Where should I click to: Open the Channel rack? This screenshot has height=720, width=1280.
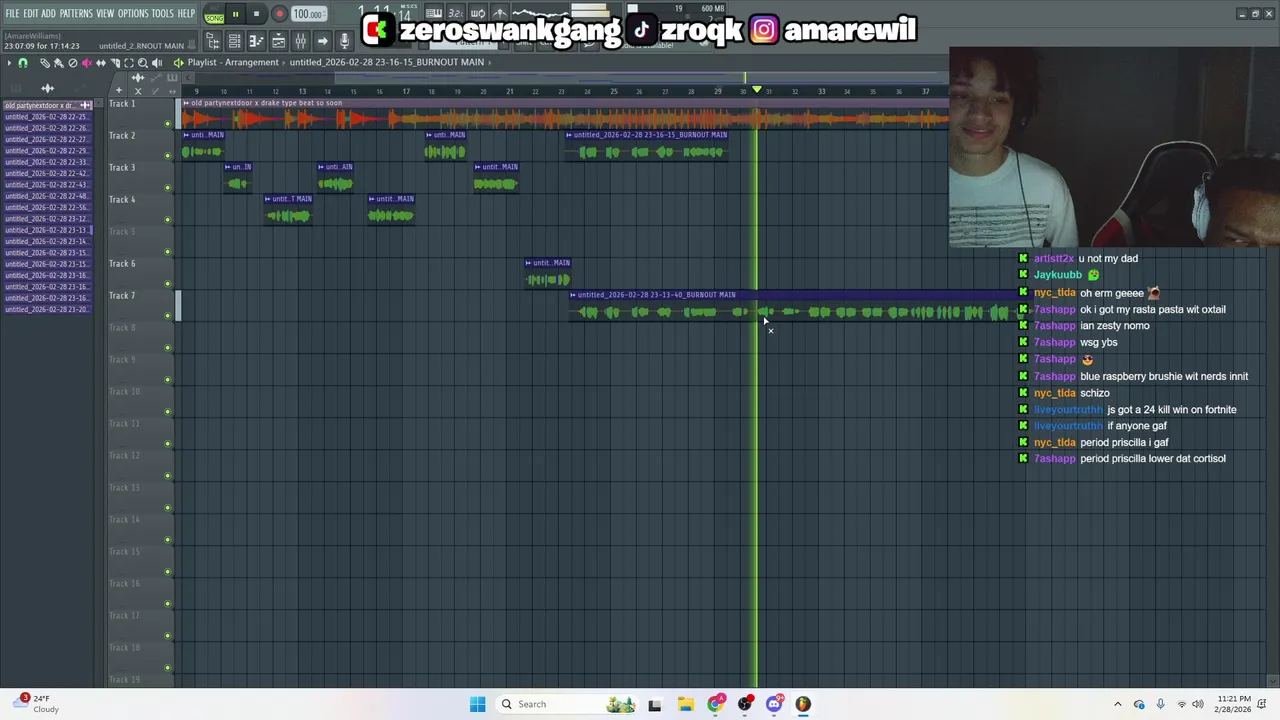(x=234, y=40)
